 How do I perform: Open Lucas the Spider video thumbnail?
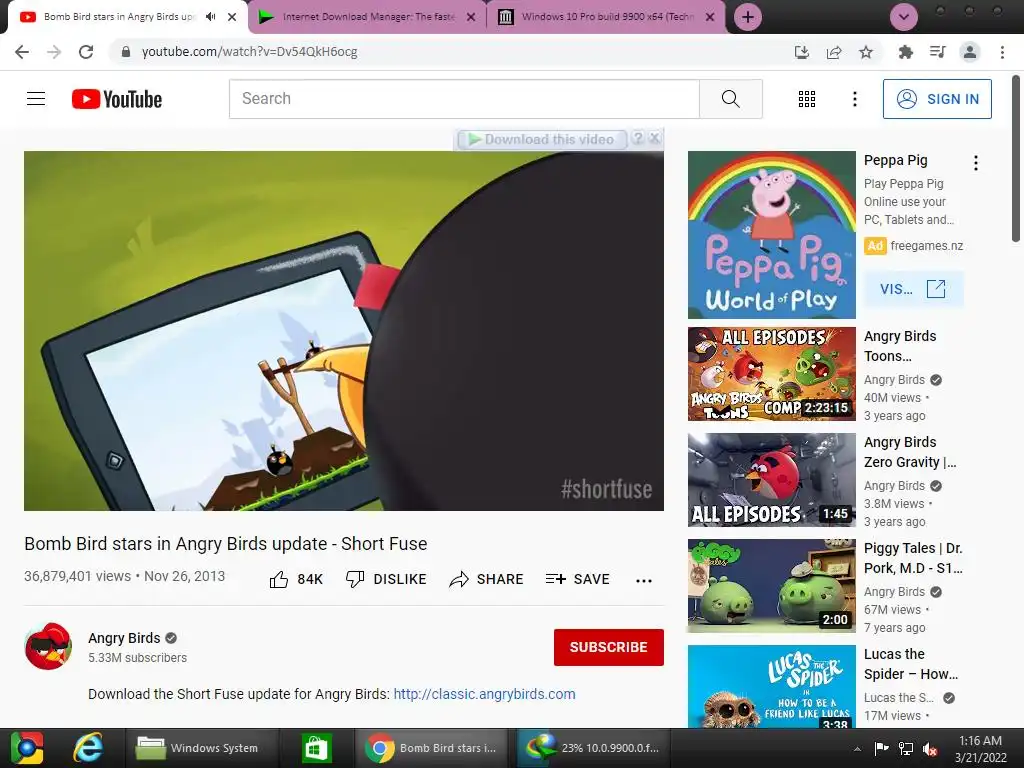tap(771, 686)
